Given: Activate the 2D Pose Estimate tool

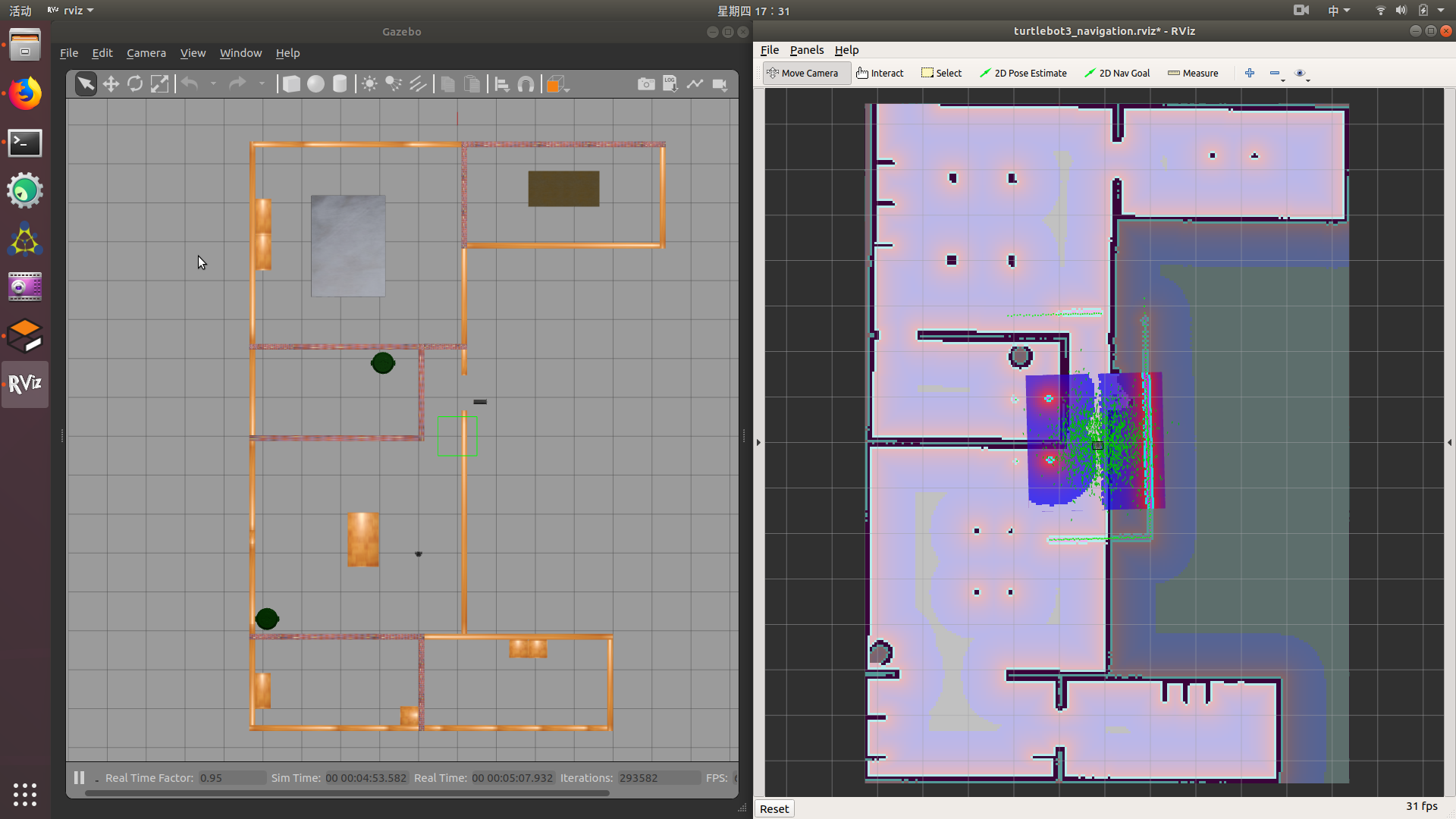Looking at the screenshot, I should coord(1023,73).
